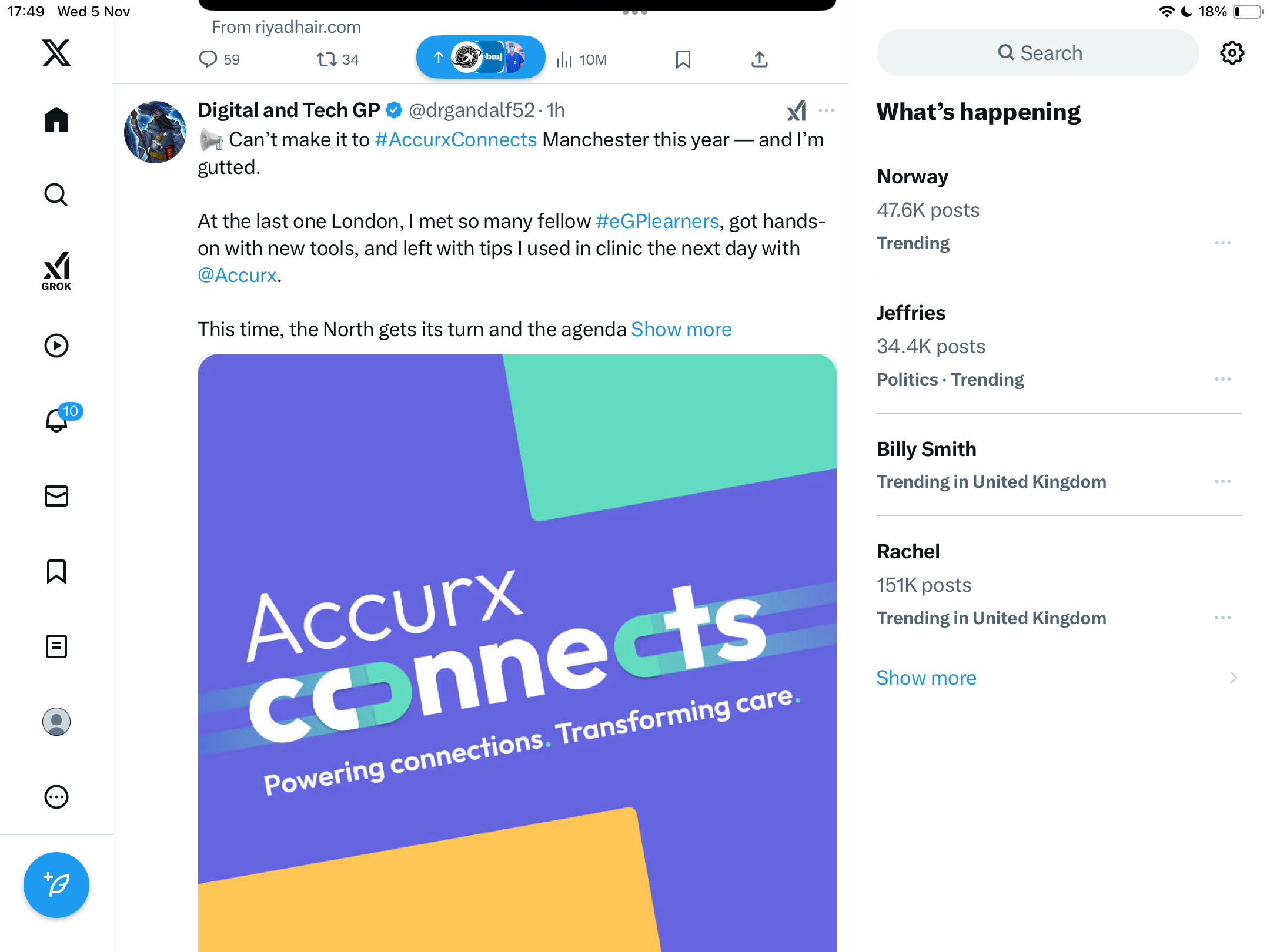Screen dimensions: 1270x952
Task: Open the Explore search icon in sidebar
Action: [56, 195]
